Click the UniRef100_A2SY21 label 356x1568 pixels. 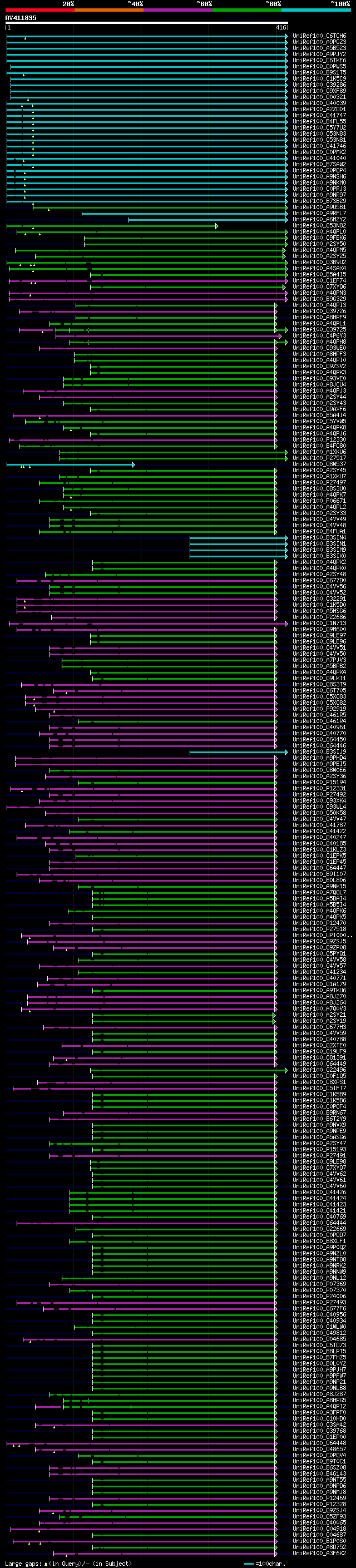319,1015
